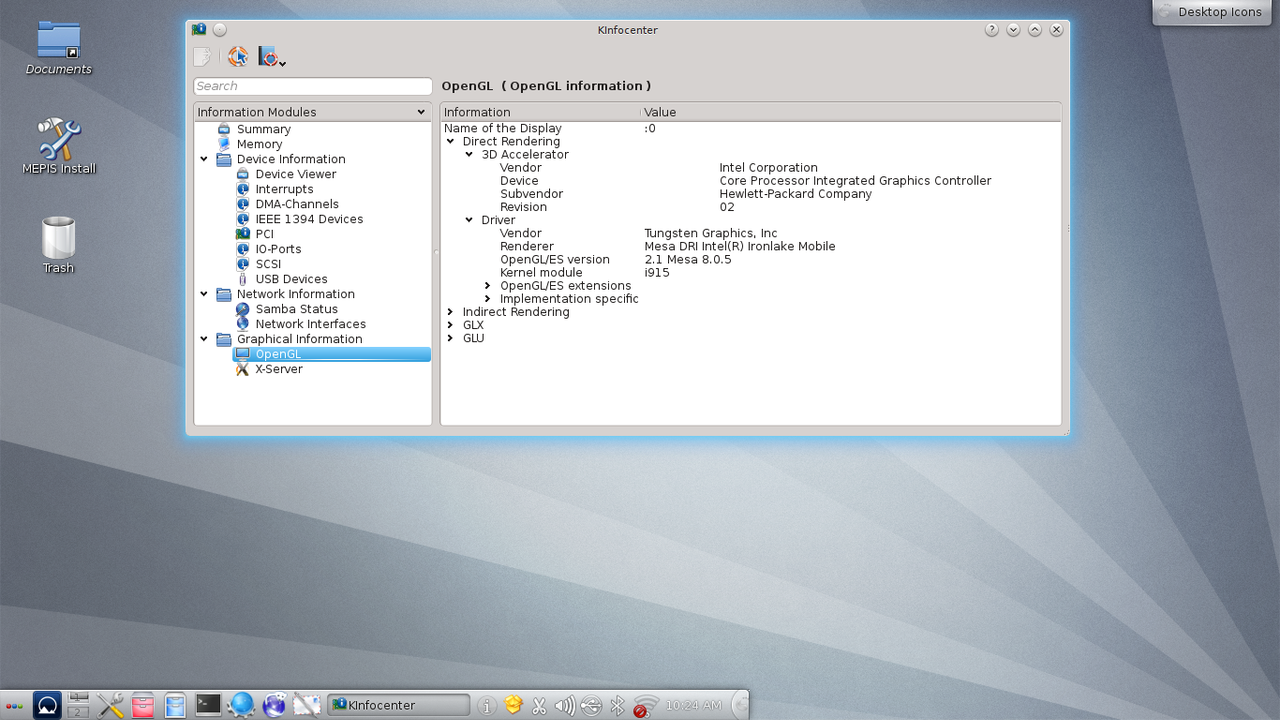Toggle the on-all-desktops titlebar button
The height and width of the screenshot is (720, 1280).
[x=220, y=30]
